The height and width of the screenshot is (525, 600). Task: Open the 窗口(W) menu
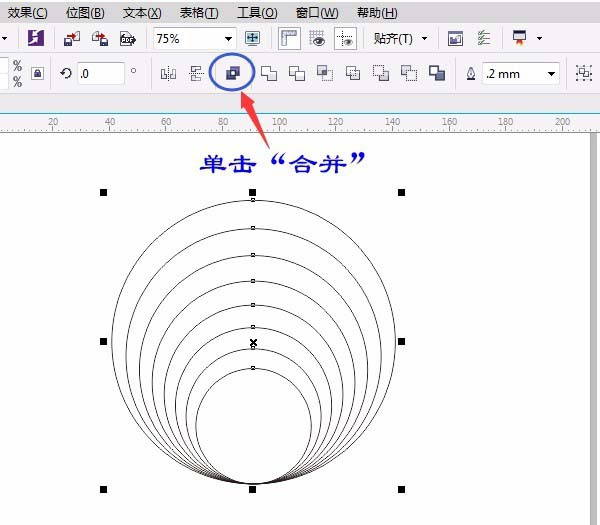coord(317,13)
